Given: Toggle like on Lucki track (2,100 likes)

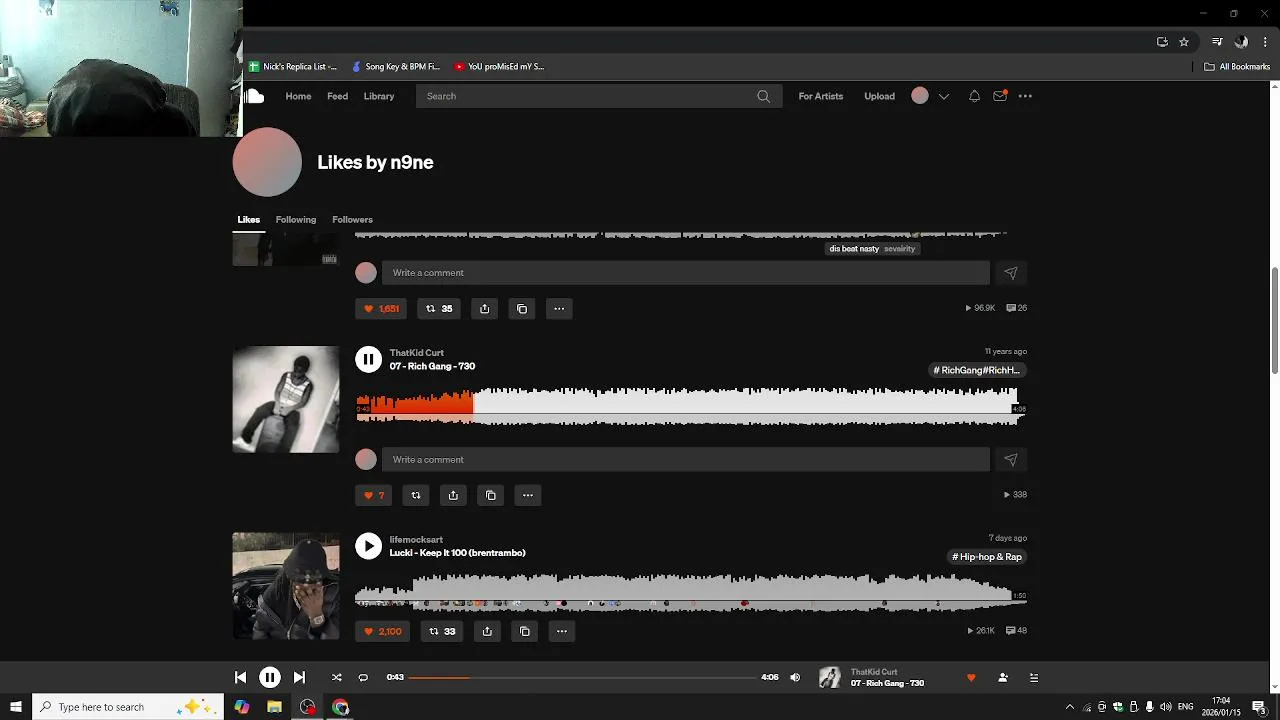Looking at the screenshot, I should point(382,631).
